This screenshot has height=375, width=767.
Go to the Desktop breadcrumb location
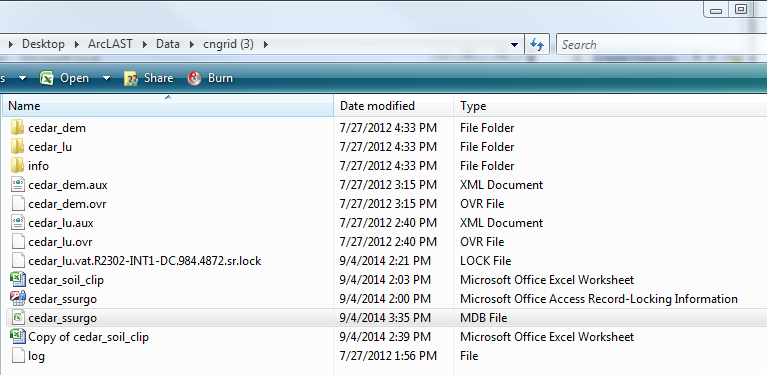pyautogui.click(x=43, y=44)
